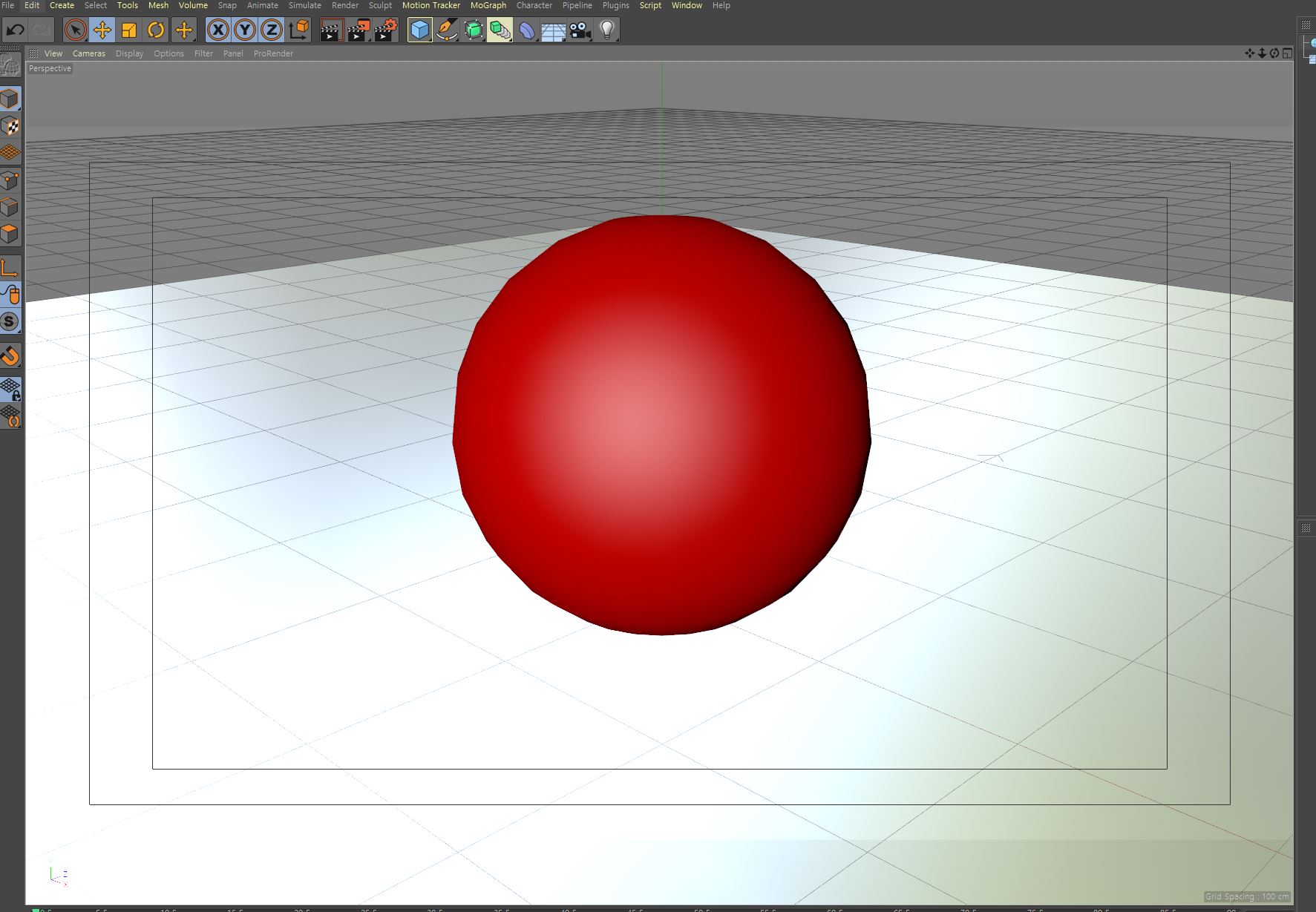The image size is (1316, 912).
Task: Open the Floor environment objects icon
Action: tap(553, 30)
